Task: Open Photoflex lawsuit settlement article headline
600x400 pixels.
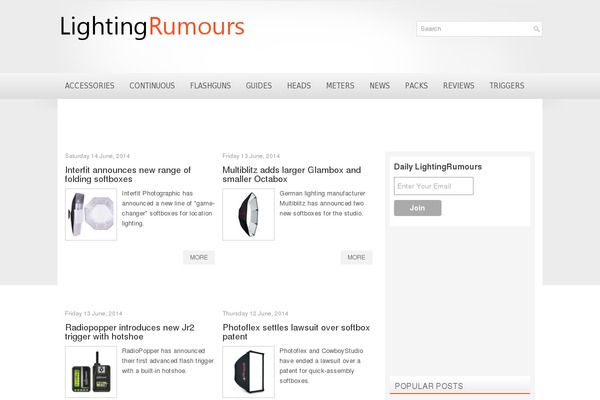Action: click(296, 332)
